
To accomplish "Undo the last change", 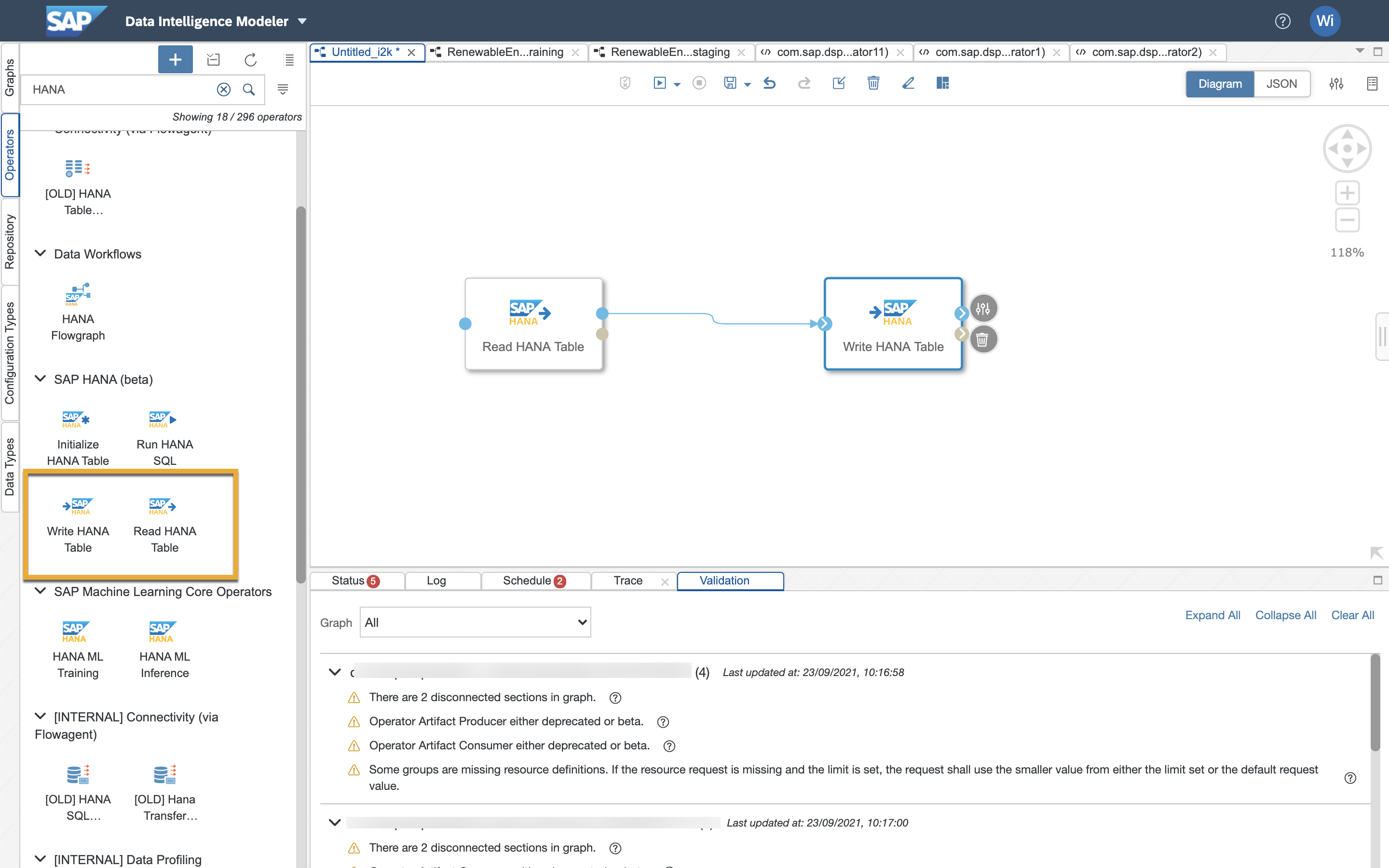I will pyautogui.click(x=770, y=83).
